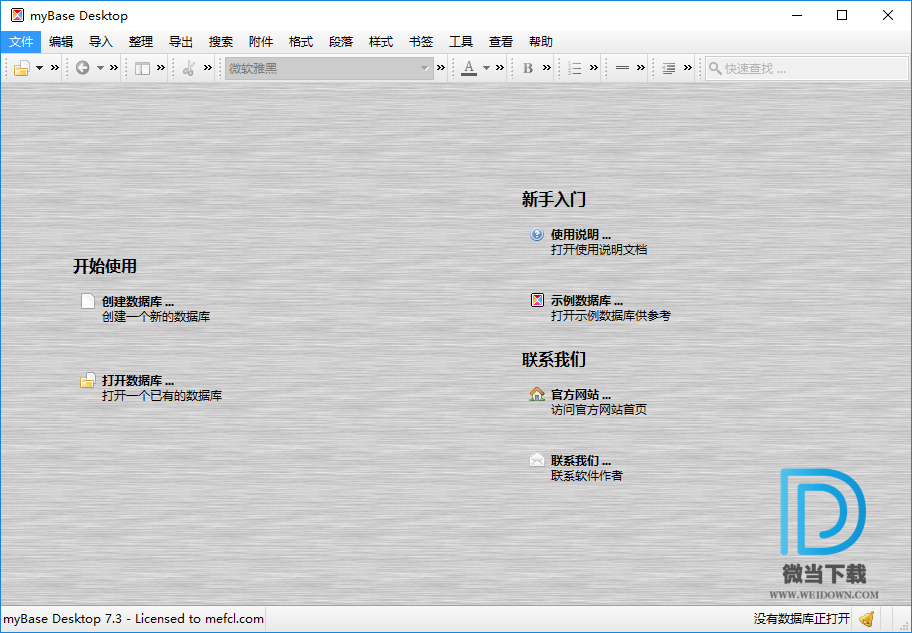Open the 编辑 menu
The height and width of the screenshot is (633, 912).
click(61, 42)
